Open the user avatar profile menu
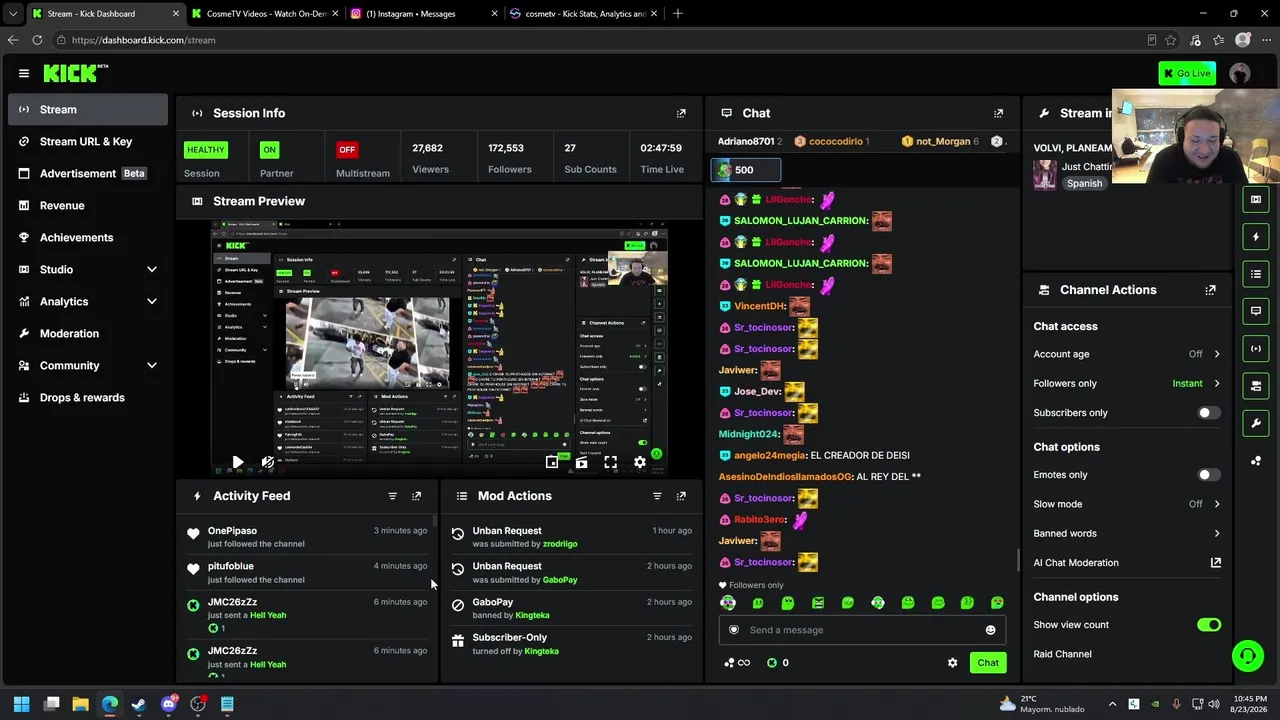Image resolution: width=1280 pixels, height=720 pixels. coord(1240,73)
